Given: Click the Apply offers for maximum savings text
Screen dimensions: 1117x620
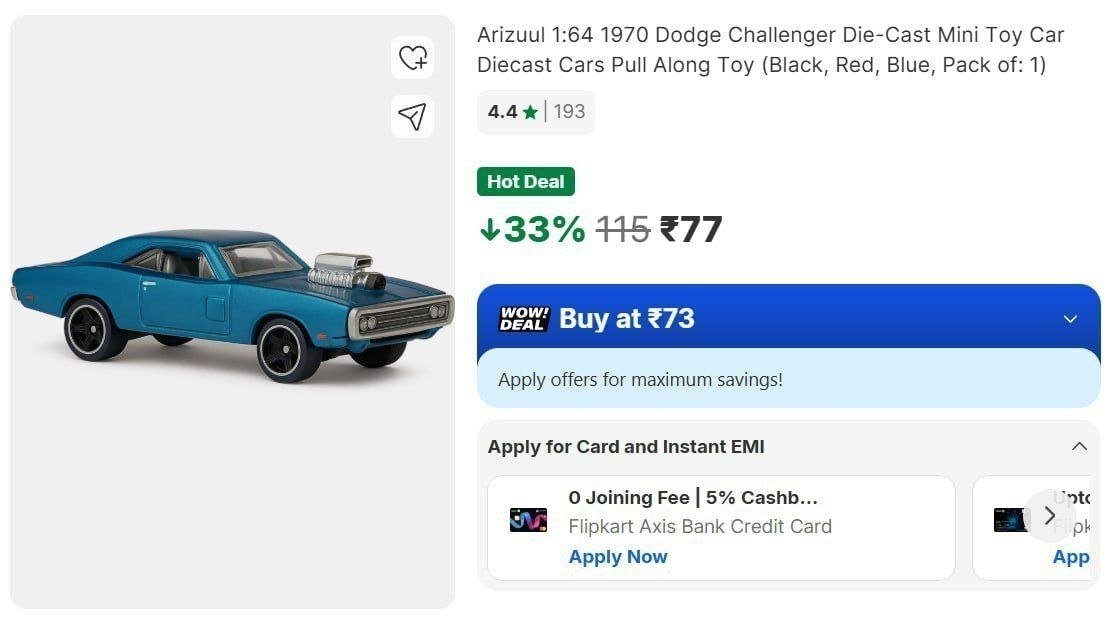Looking at the screenshot, I should (x=640, y=380).
